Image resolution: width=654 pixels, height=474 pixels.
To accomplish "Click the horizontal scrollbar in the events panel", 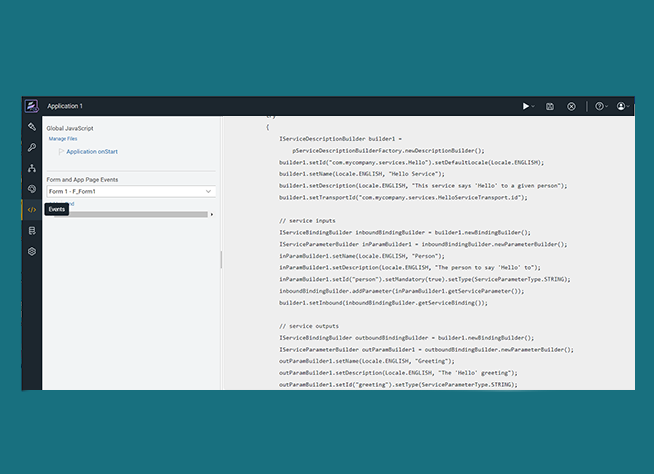I will pos(131,214).
